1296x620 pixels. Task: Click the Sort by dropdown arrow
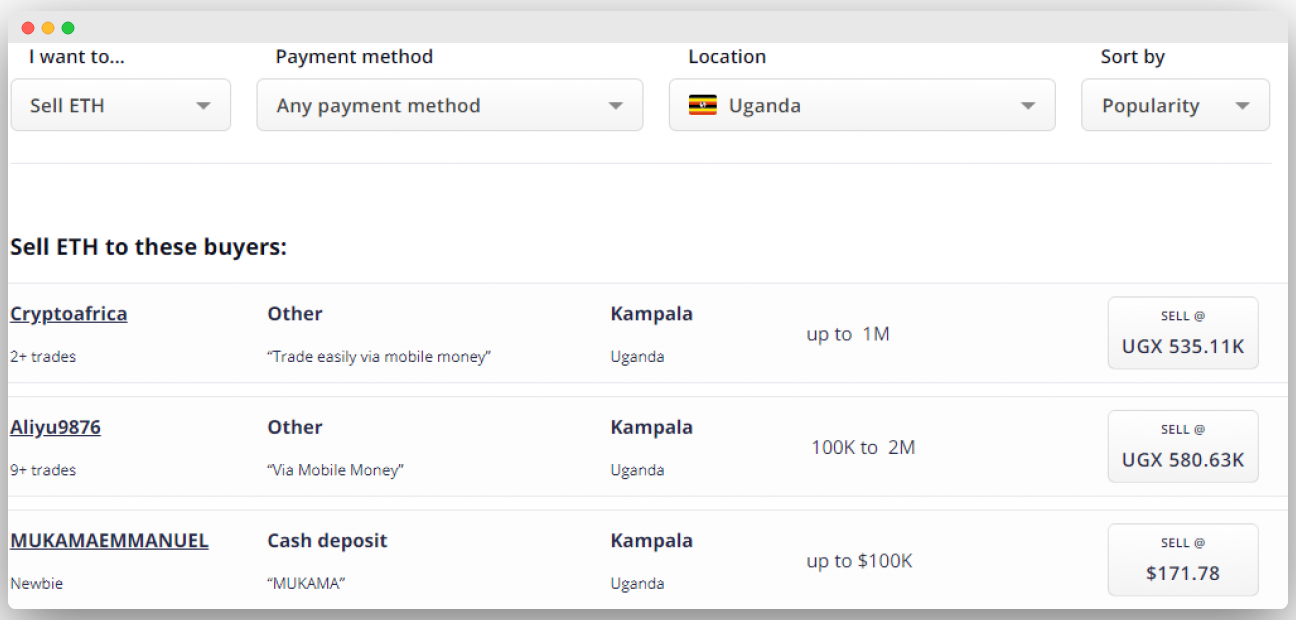[x=1243, y=106]
